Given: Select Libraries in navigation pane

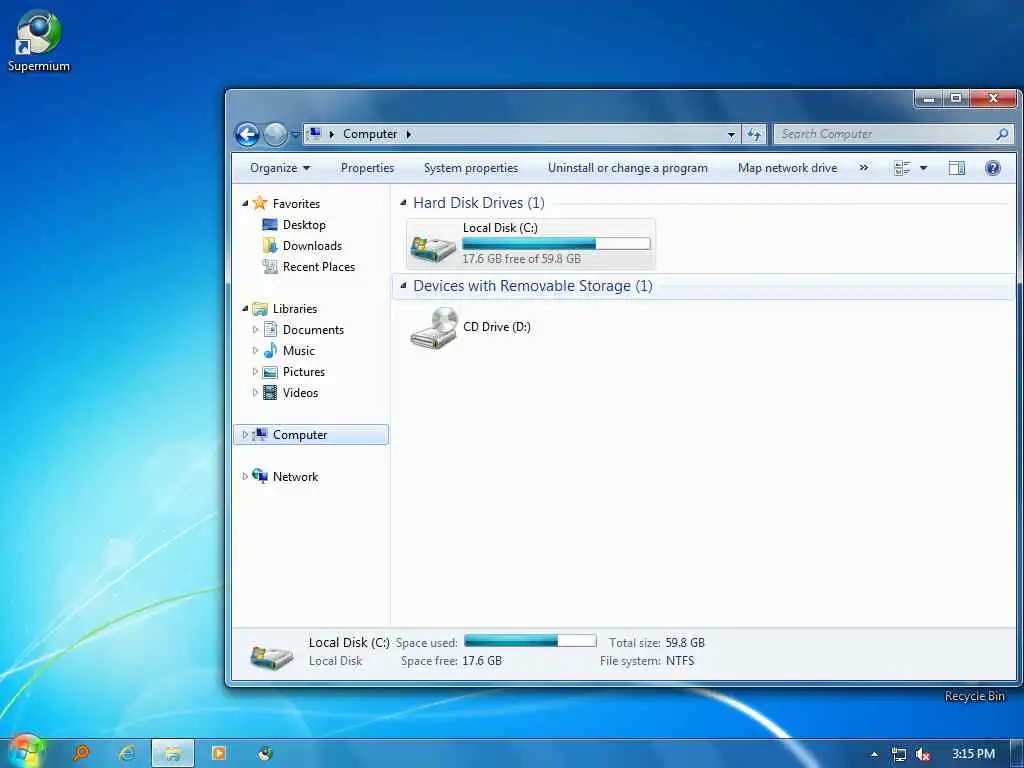Looking at the screenshot, I should (x=295, y=309).
